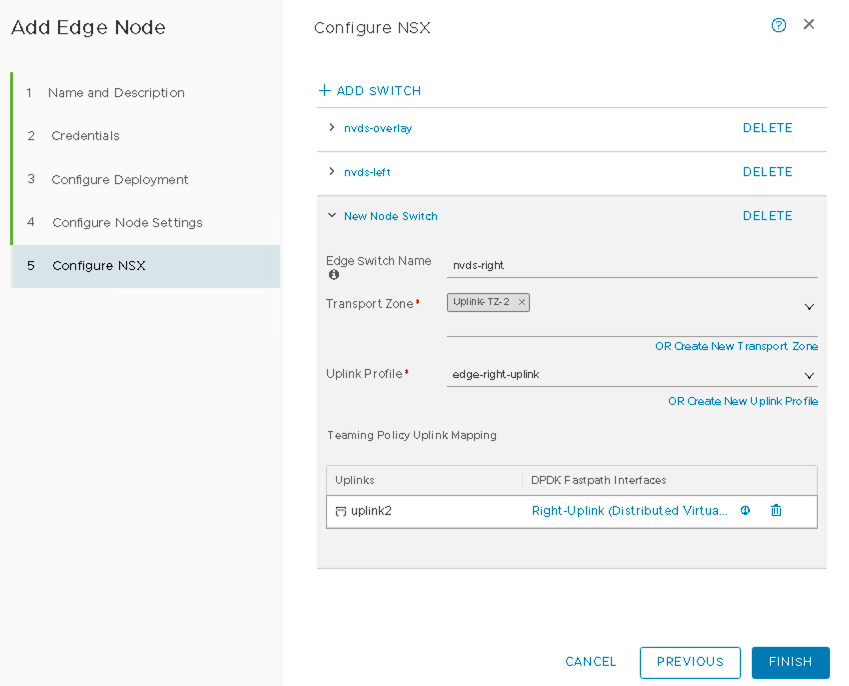Click OR Create New Uplink Profile link
849x686 pixels.
(743, 401)
